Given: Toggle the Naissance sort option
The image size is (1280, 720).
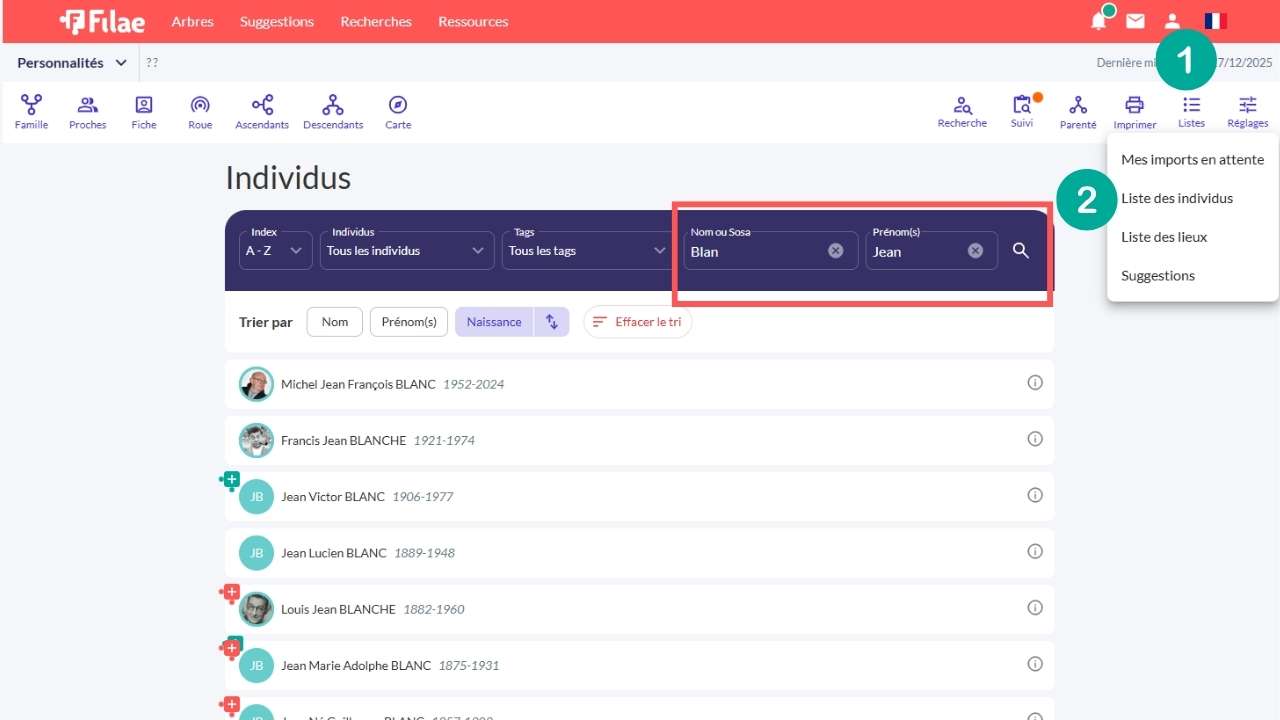Looking at the screenshot, I should pyautogui.click(x=494, y=322).
